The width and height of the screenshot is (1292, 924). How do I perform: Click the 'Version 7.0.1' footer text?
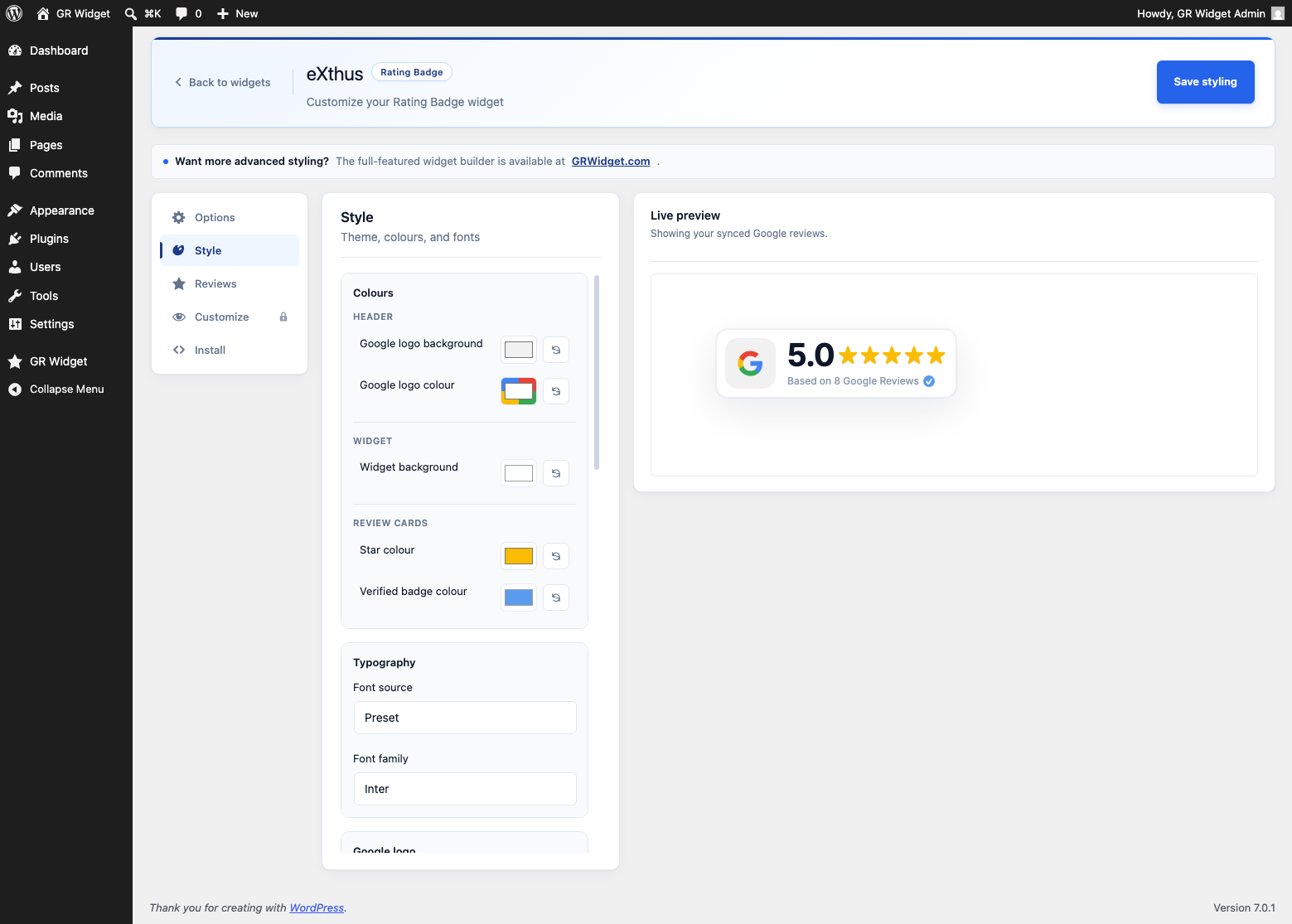tap(1244, 908)
